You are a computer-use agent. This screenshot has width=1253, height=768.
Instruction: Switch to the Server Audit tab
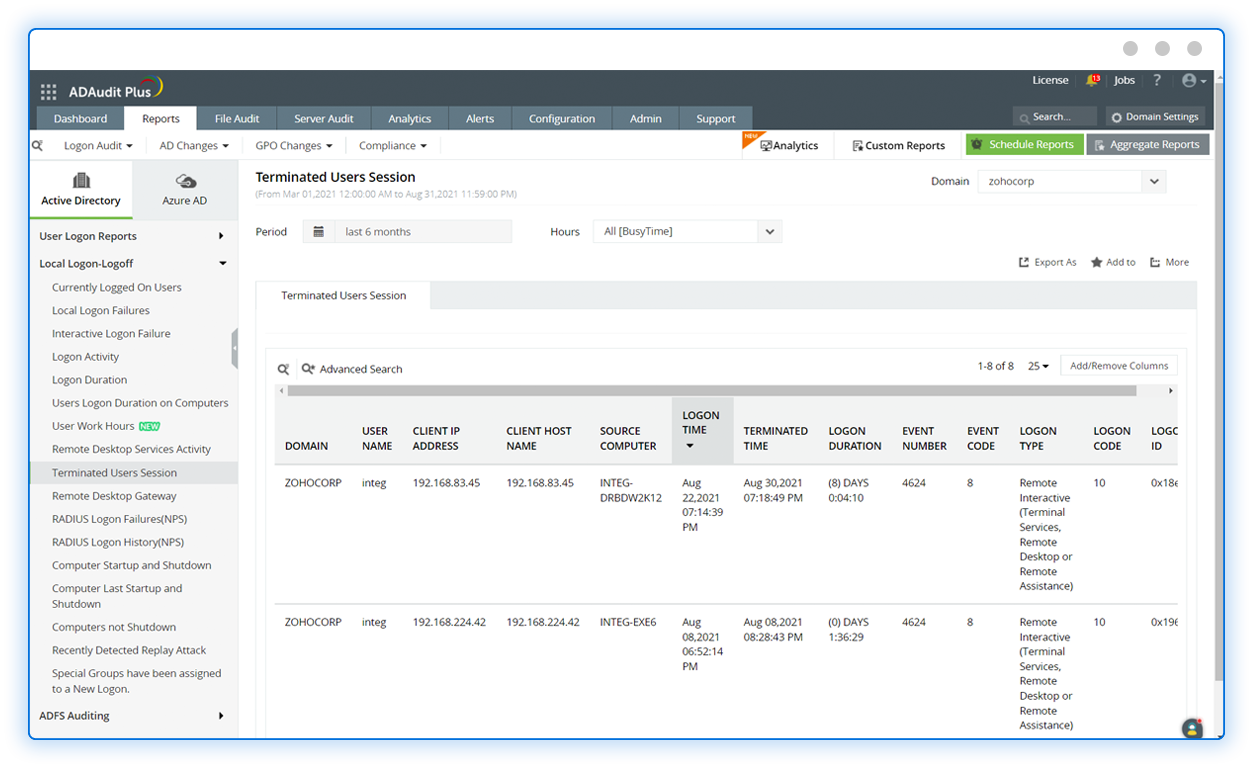pyautogui.click(x=324, y=118)
